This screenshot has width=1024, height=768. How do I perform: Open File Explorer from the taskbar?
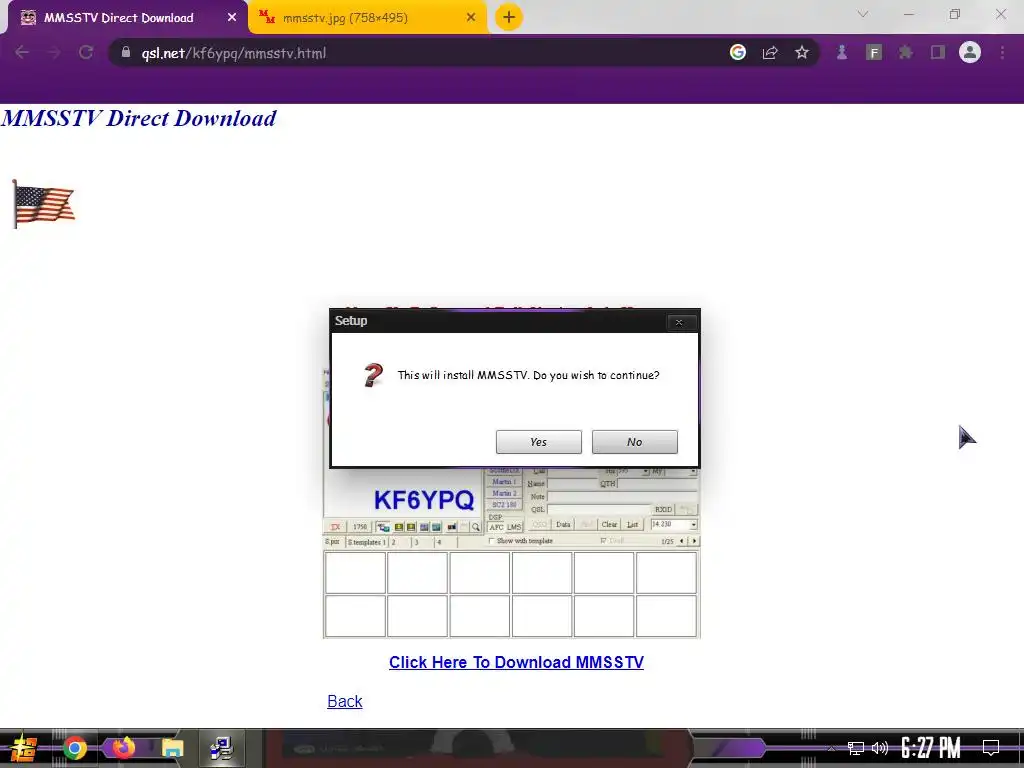click(x=172, y=748)
